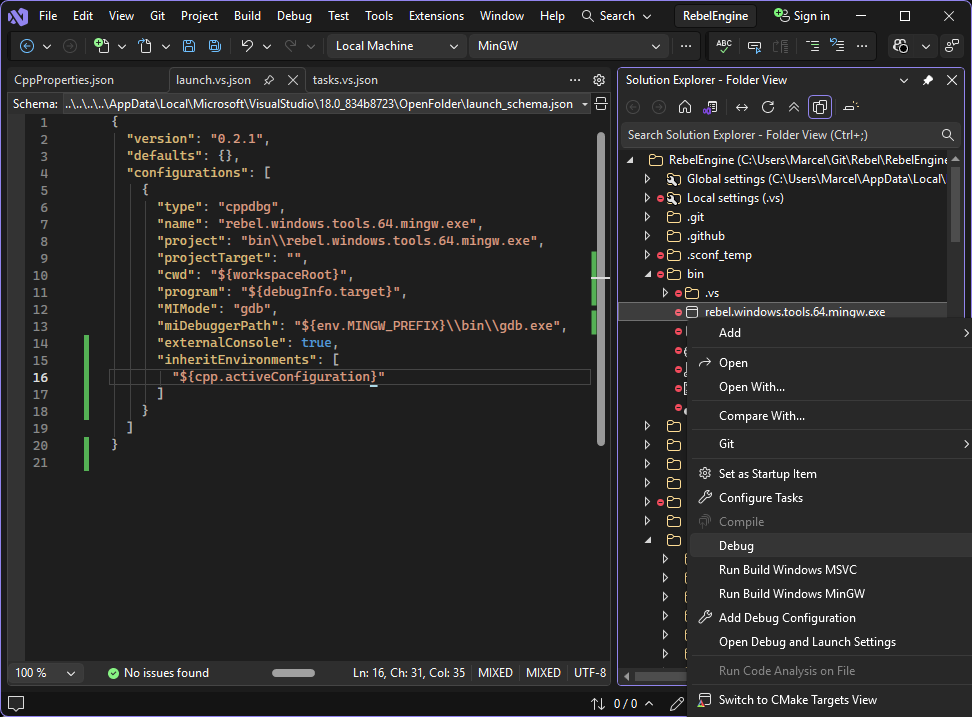
Task: Open the Debug menu in menu bar
Action: pyautogui.click(x=294, y=16)
